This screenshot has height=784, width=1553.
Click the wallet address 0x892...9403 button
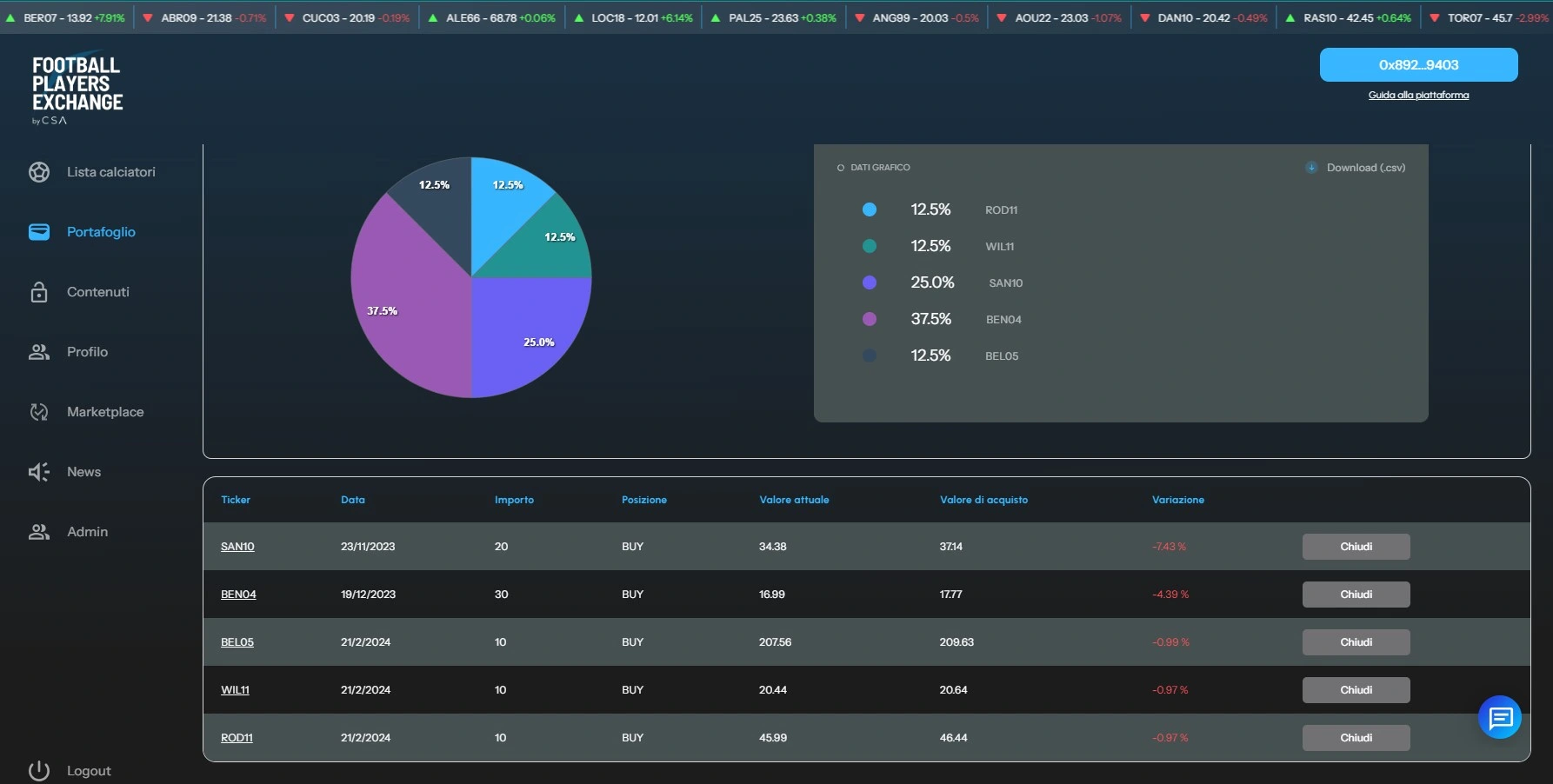[x=1418, y=65]
